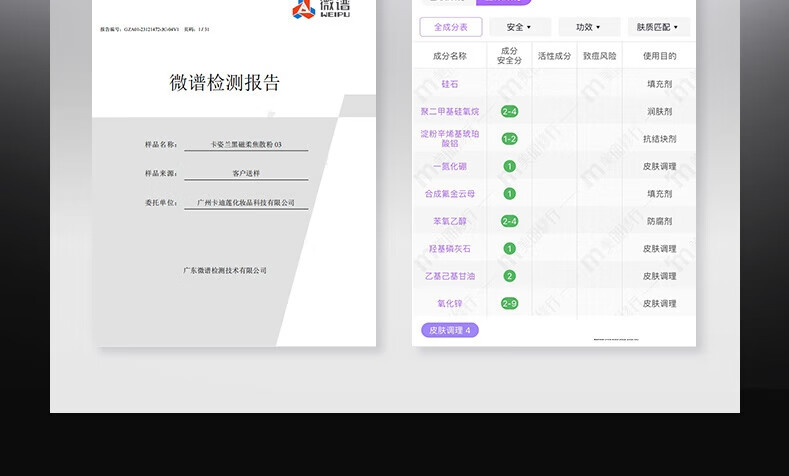Click the safety badge 2 for 乙基己基甘油
Screen dimensions: 789x476
click(510, 276)
